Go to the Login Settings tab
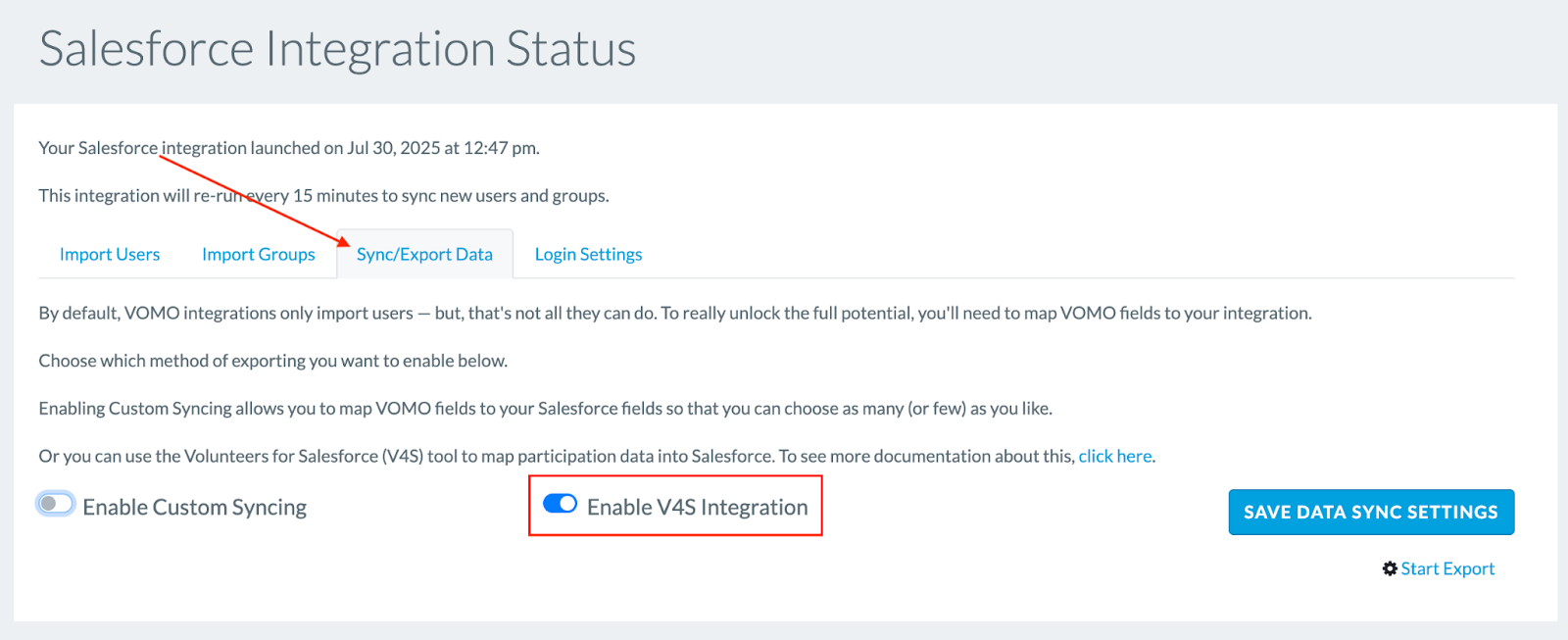 click(588, 254)
